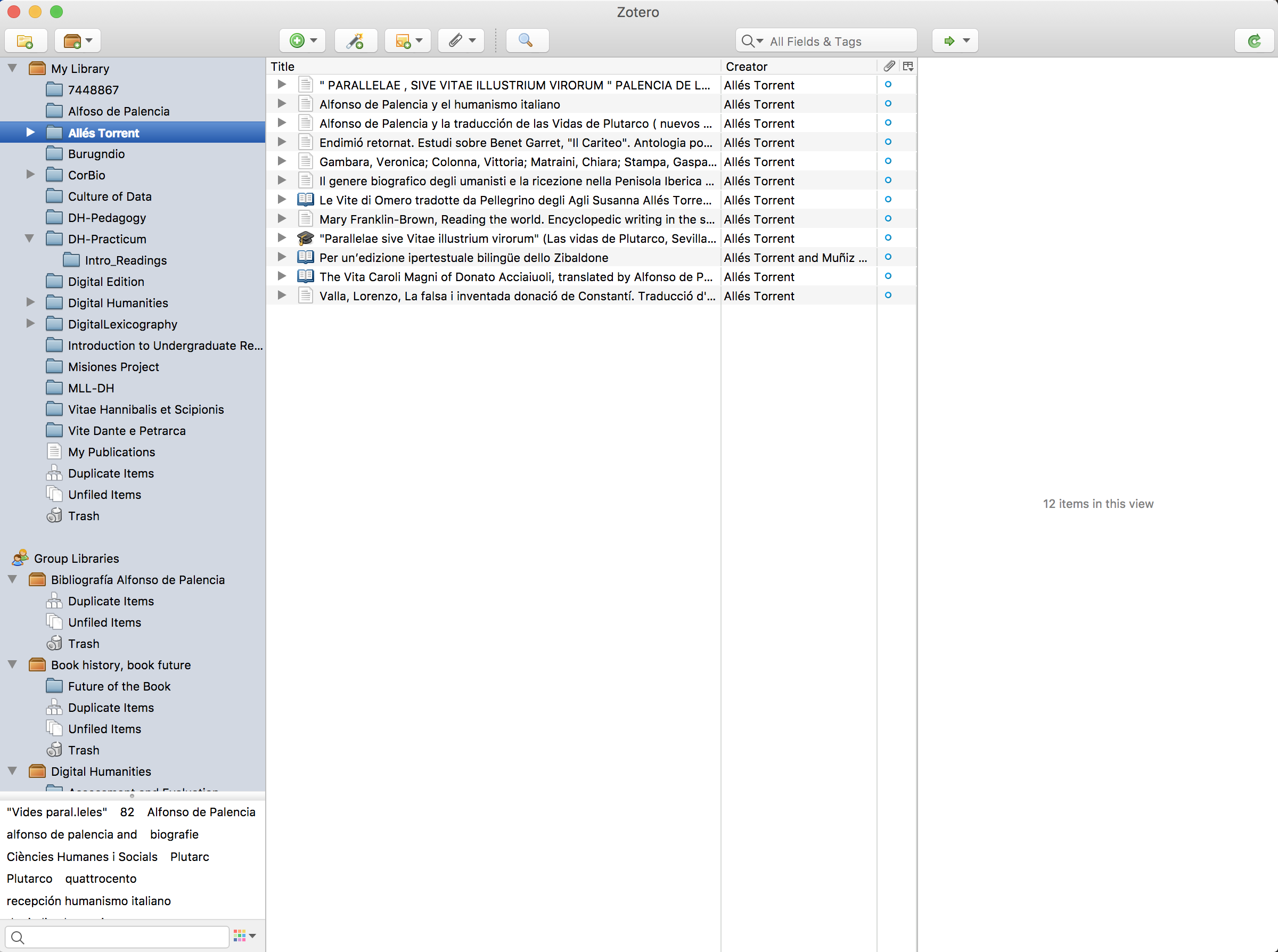Click the book icon of Le Vite di Omero

click(x=305, y=200)
